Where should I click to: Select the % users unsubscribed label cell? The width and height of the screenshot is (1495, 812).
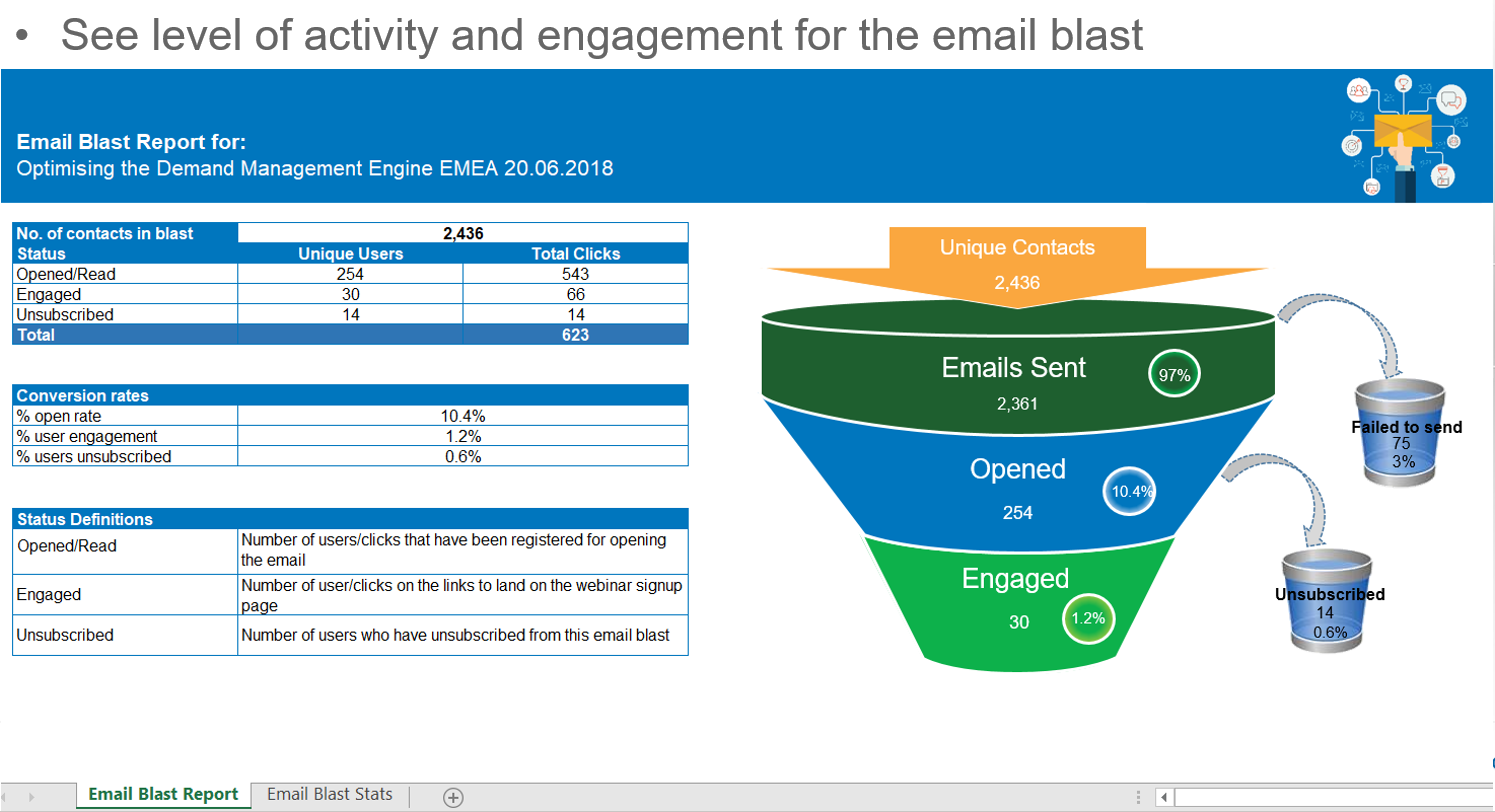pos(125,456)
